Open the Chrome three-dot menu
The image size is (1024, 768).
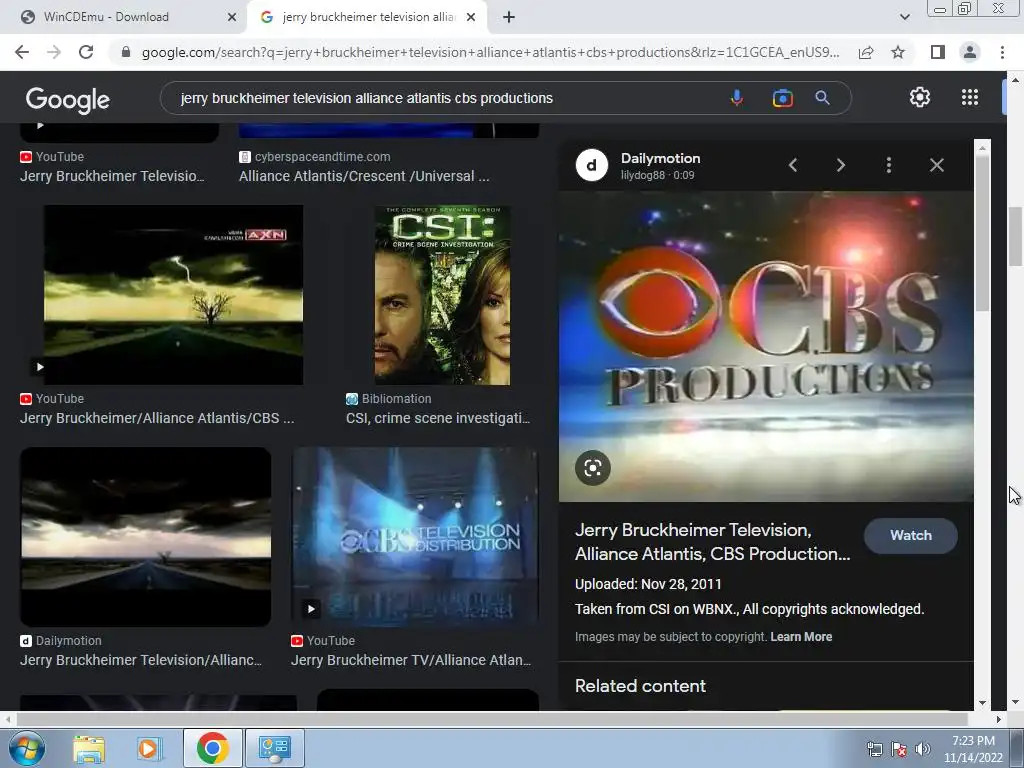click(x=1002, y=52)
